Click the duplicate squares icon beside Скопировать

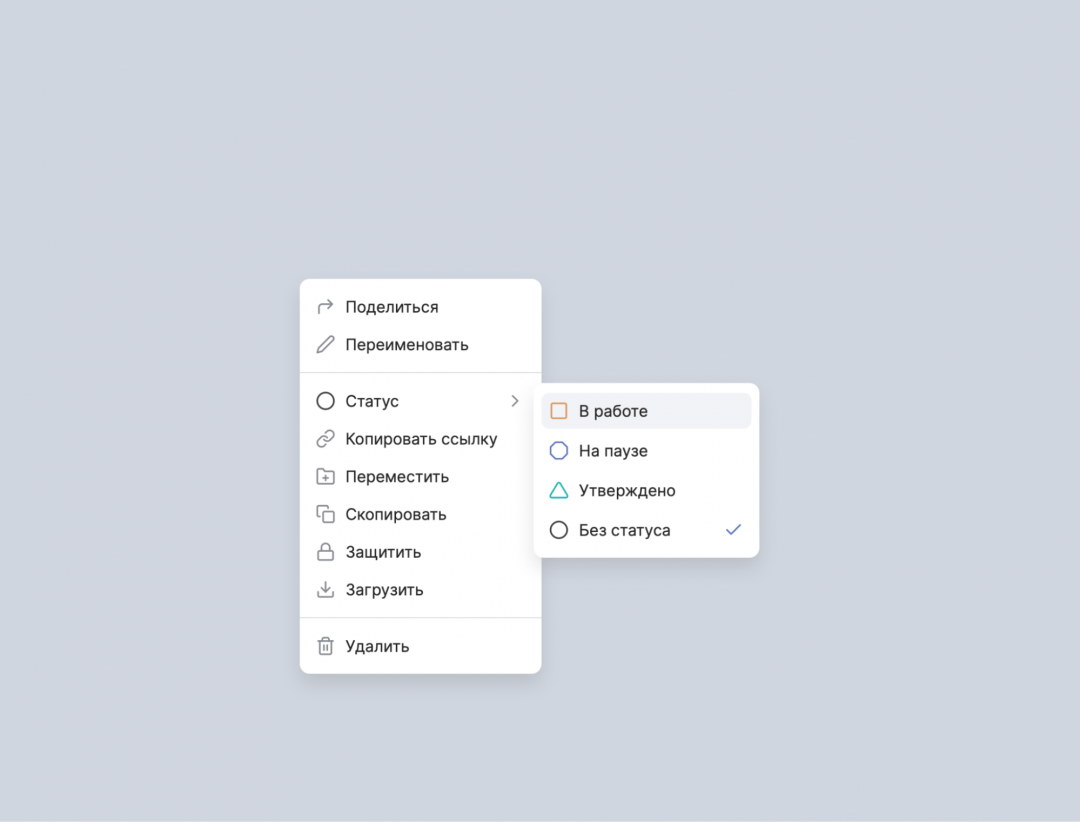coord(325,514)
